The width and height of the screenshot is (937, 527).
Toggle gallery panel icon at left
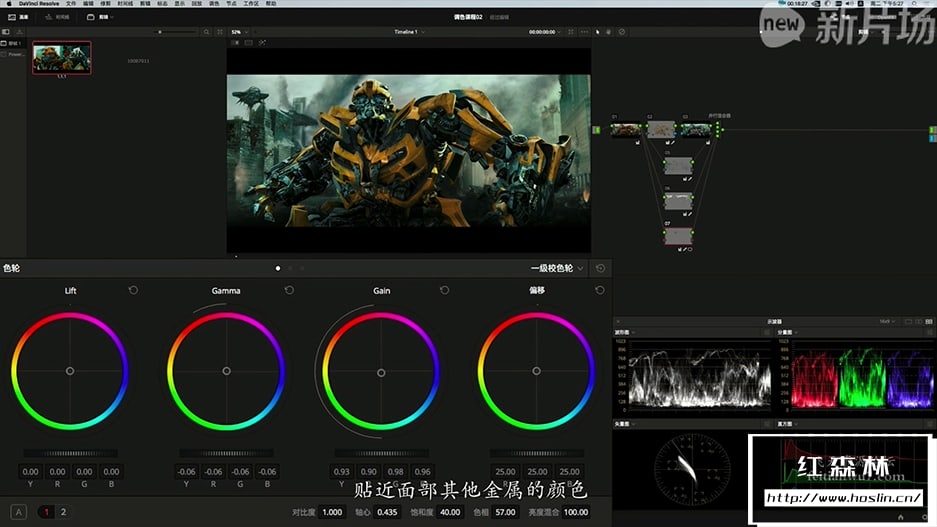pyautogui.click(x=6, y=32)
